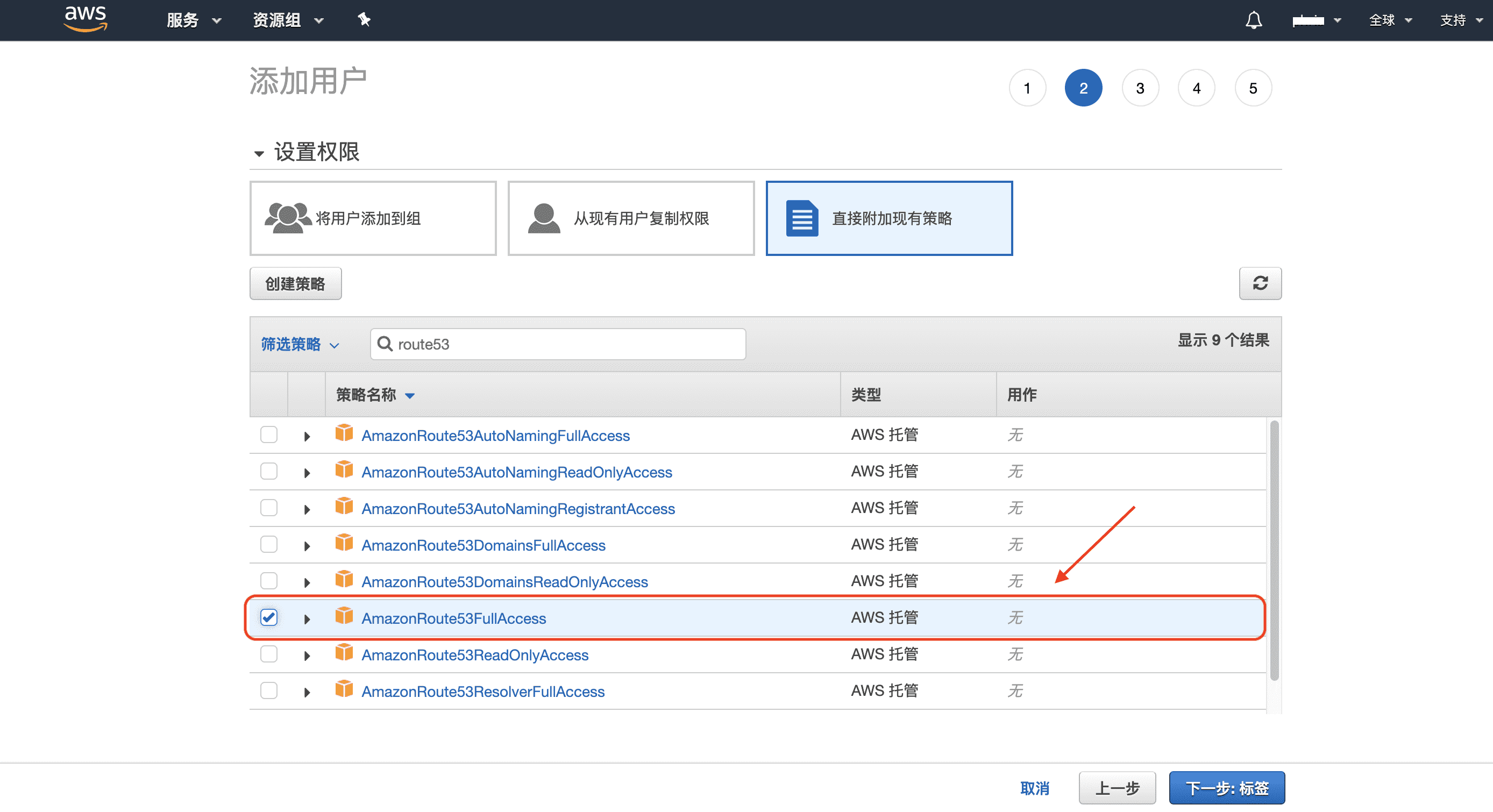Click the policy list vertical scrollbar

[1274, 551]
